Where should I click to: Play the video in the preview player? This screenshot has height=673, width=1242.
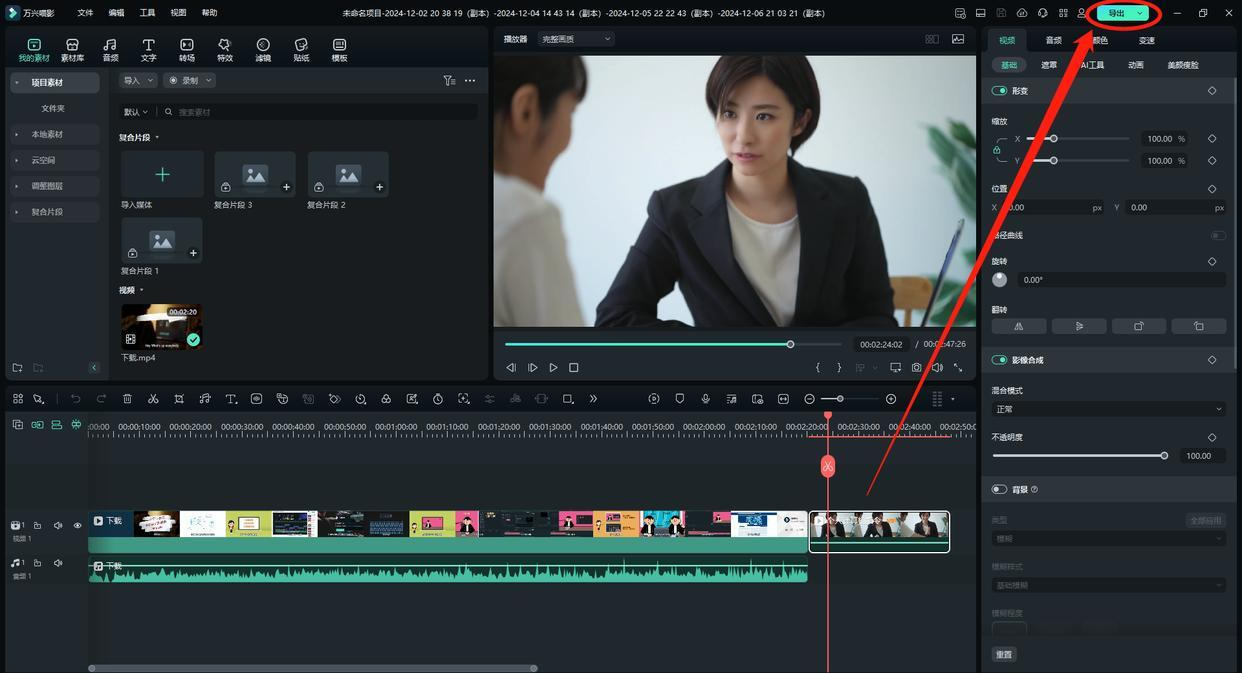tap(553, 368)
